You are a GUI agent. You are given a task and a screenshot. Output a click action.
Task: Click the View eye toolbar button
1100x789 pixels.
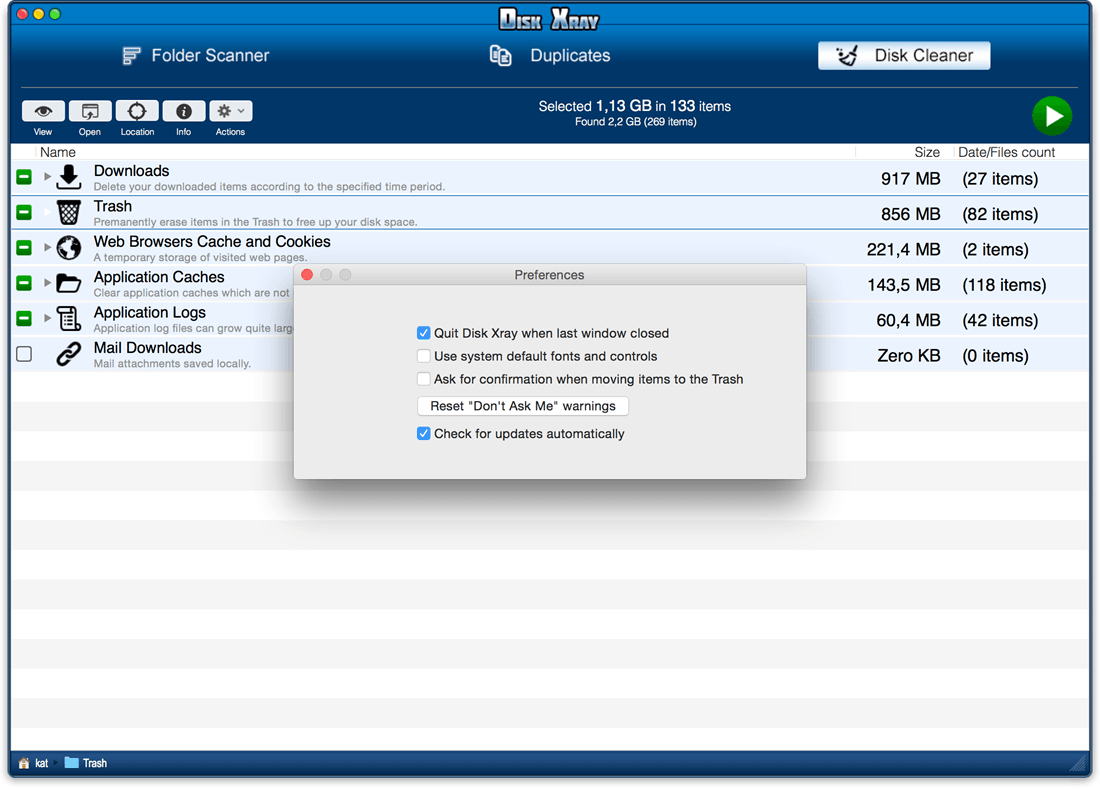click(x=43, y=112)
